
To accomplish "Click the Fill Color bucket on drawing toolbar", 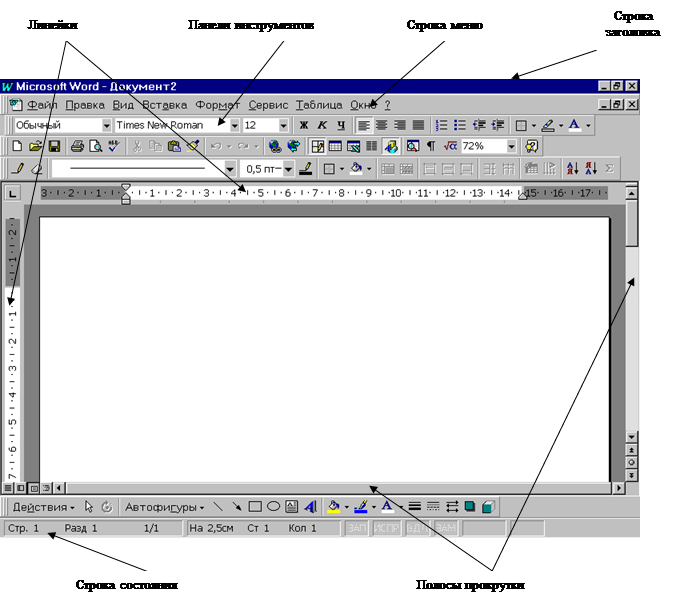I will click(334, 507).
